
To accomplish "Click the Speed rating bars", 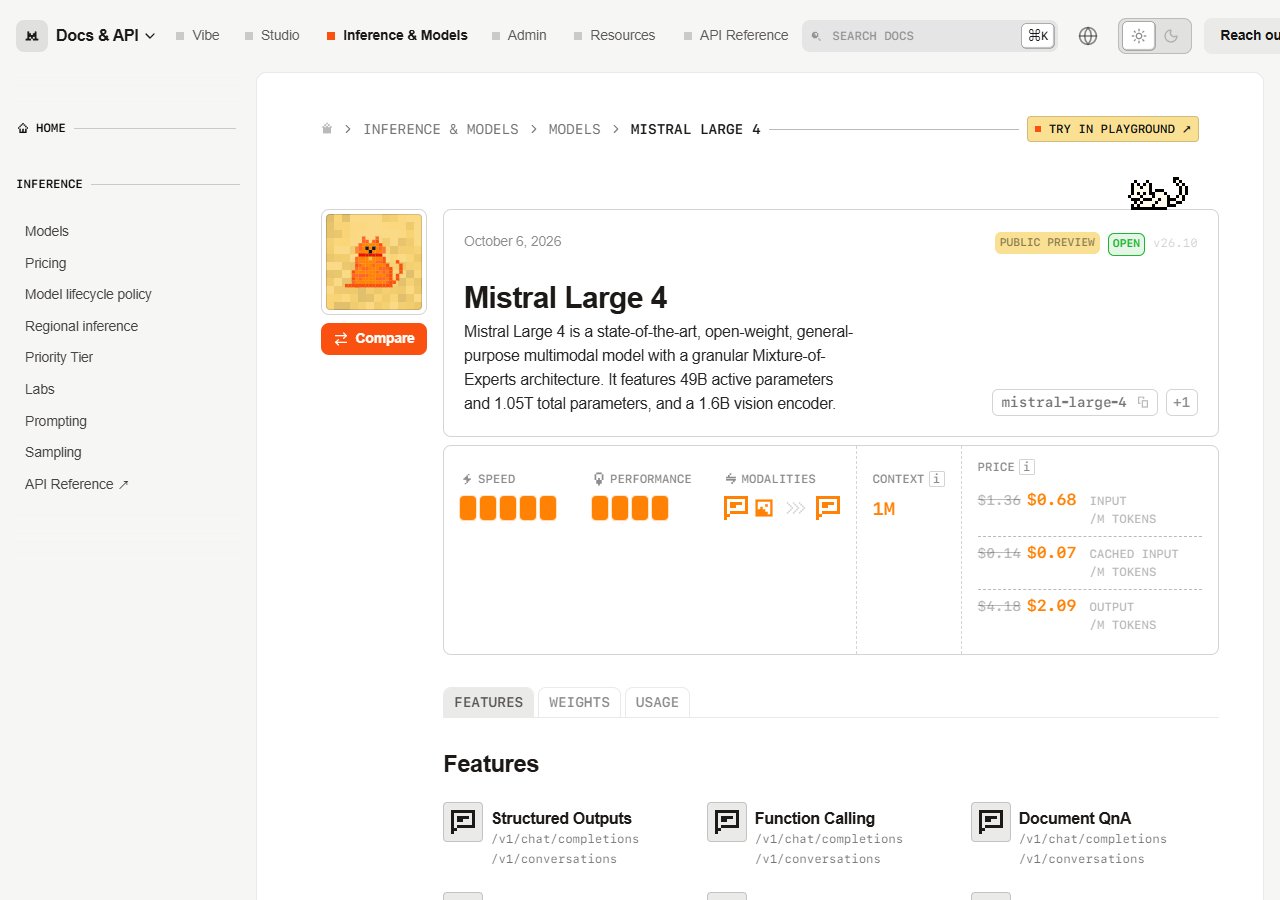I will coord(508,508).
